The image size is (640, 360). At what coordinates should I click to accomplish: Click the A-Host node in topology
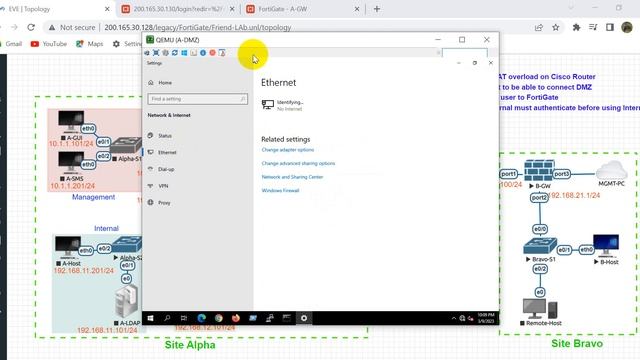tap(68, 247)
